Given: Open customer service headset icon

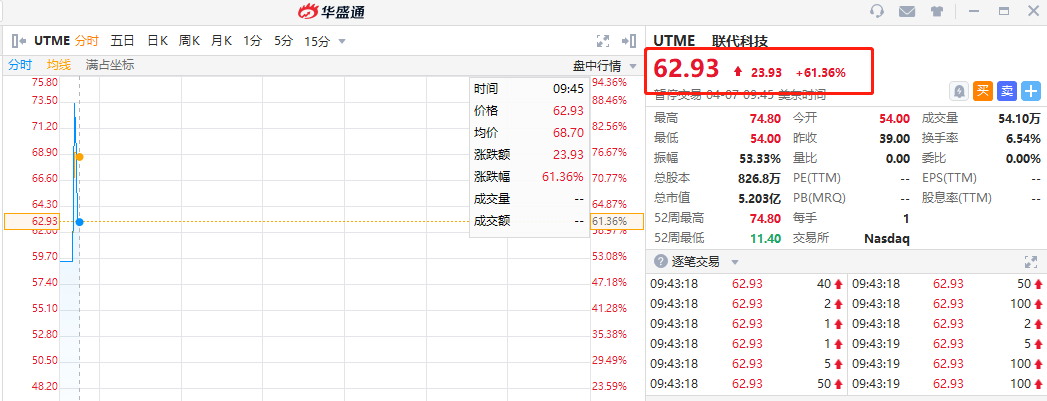Looking at the screenshot, I should click(877, 11).
